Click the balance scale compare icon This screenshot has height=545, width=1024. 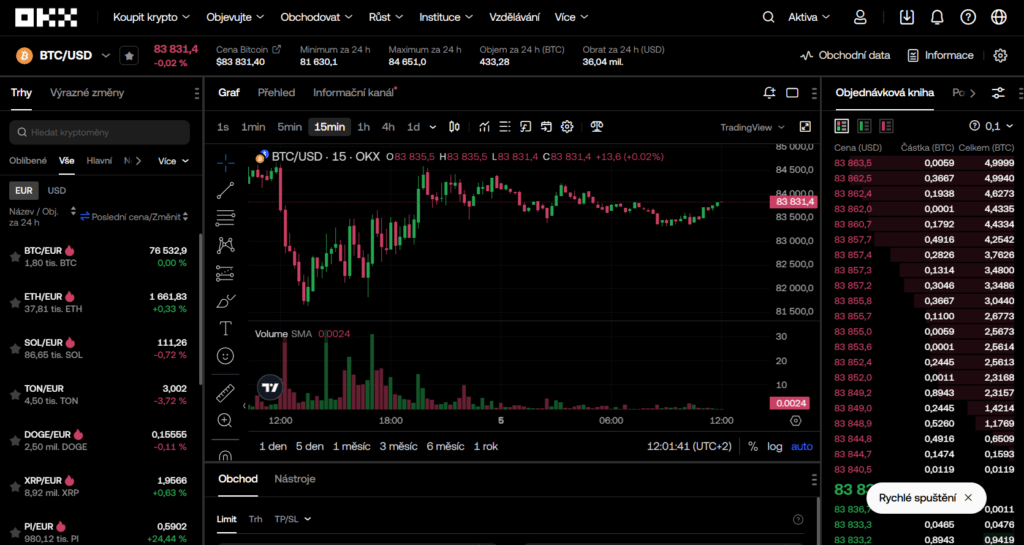[x=596, y=127]
